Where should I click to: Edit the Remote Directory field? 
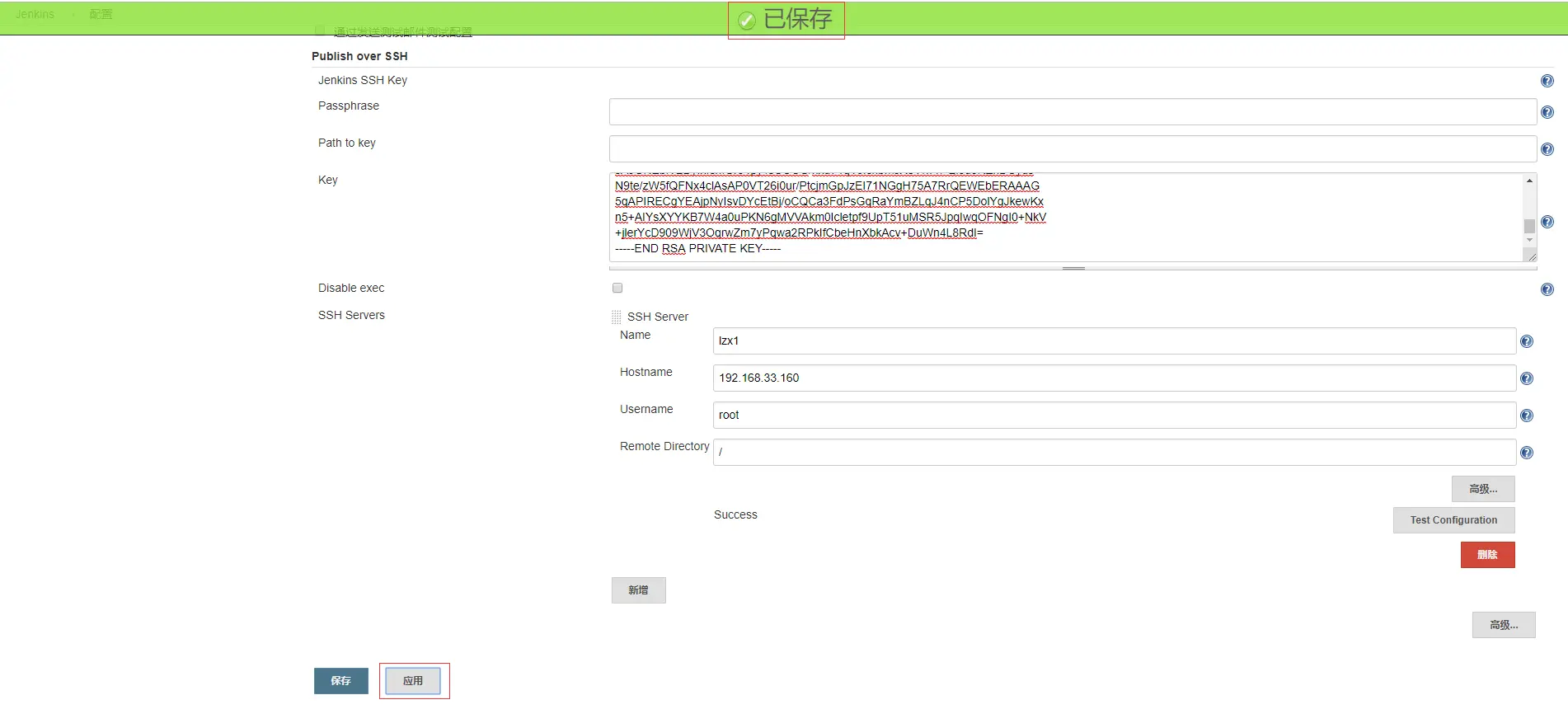tap(1115, 453)
